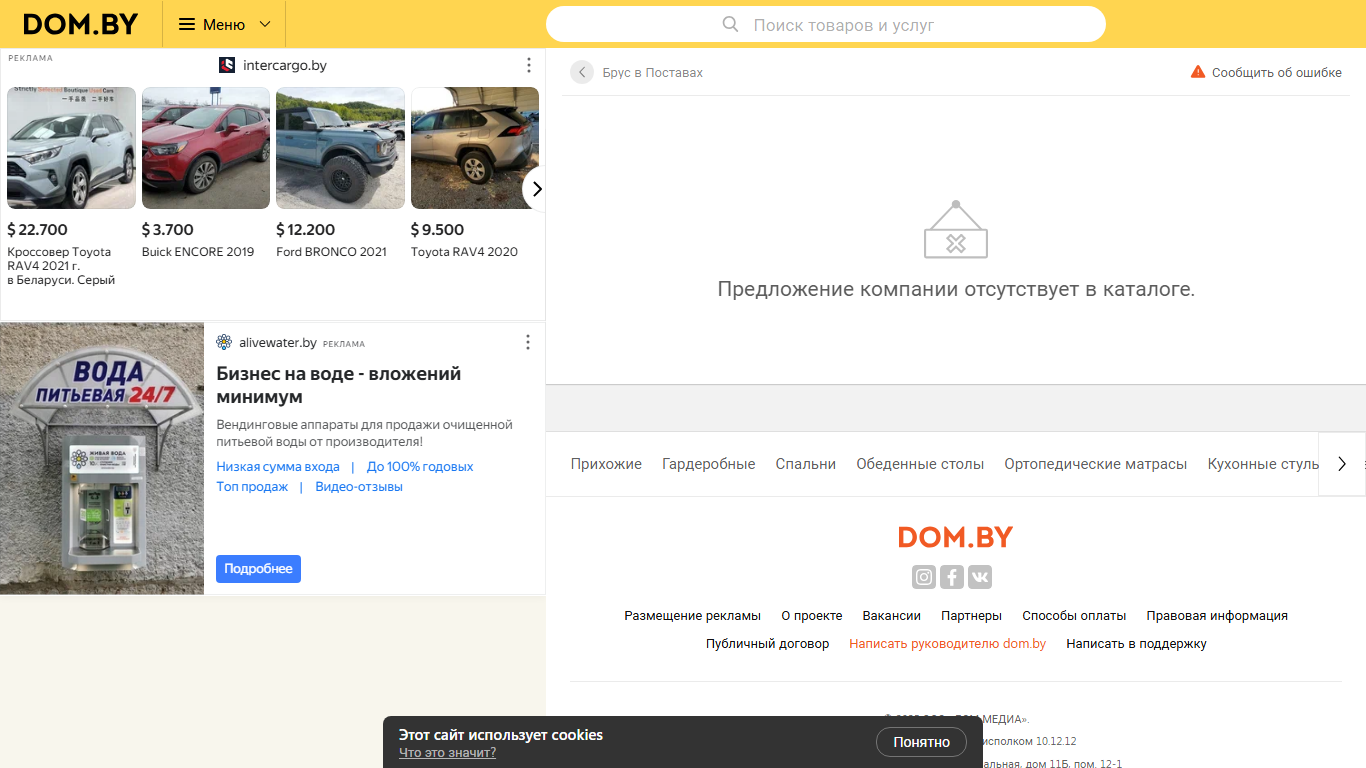Expand the categories row with the right chevron
Screen dimensions: 1366x768
tap(1342, 464)
